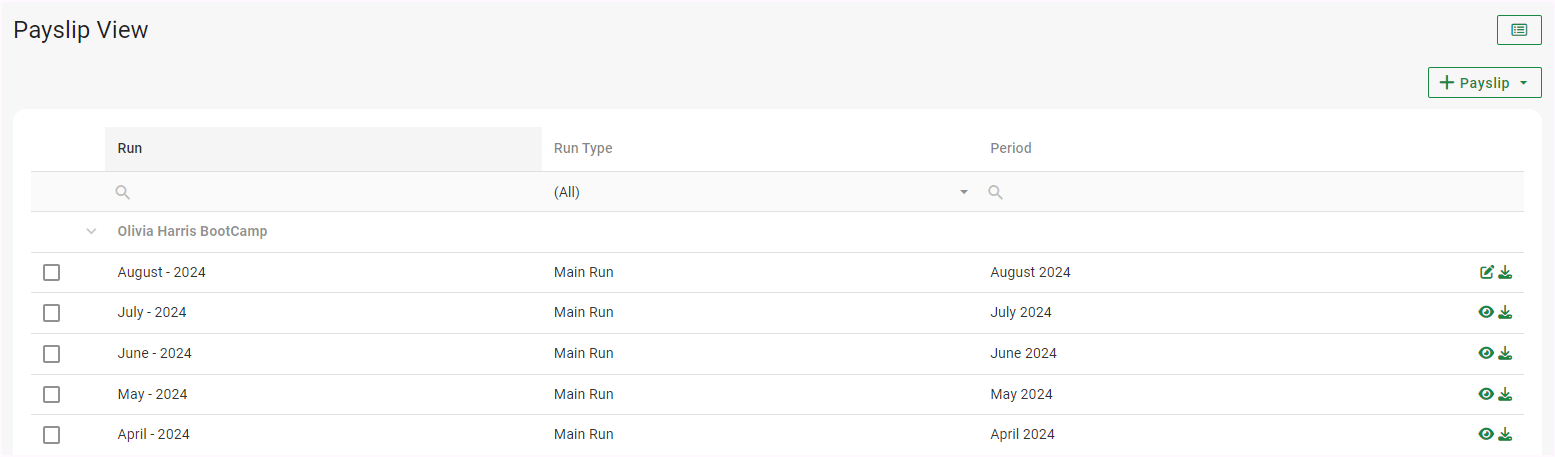The height and width of the screenshot is (457, 1555).
Task: Click the edit icon for August 2024
Action: (1487, 272)
